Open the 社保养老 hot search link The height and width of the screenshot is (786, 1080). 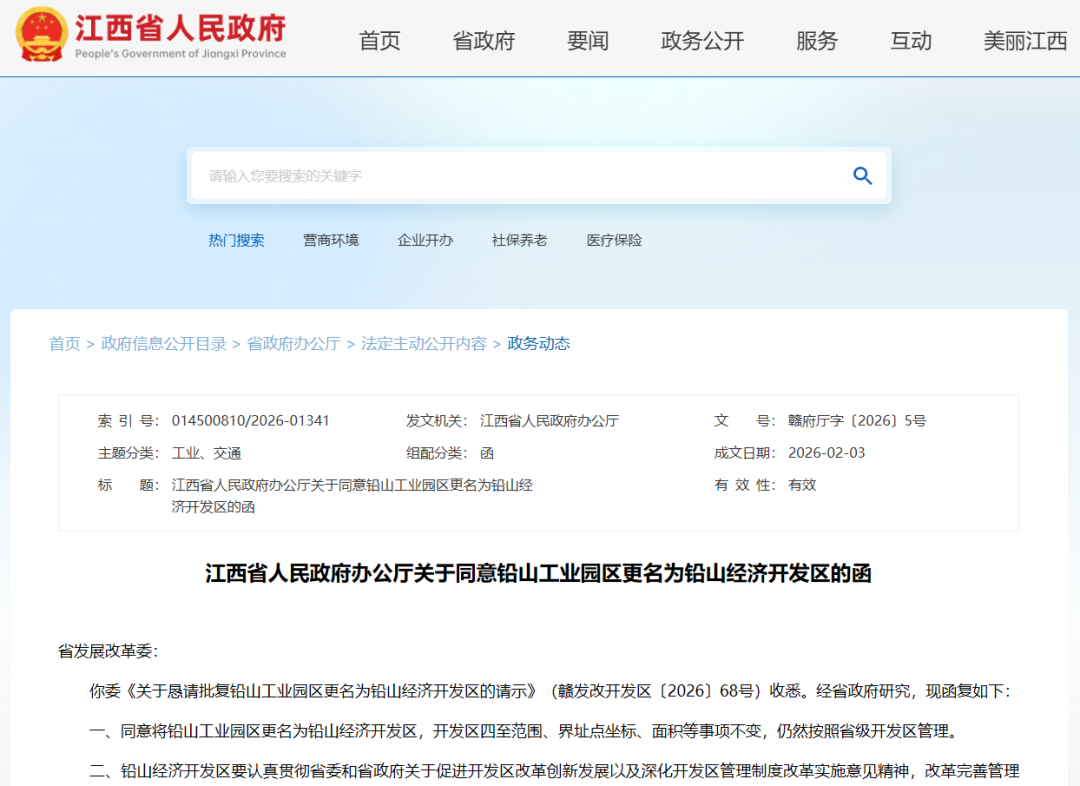click(519, 240)
